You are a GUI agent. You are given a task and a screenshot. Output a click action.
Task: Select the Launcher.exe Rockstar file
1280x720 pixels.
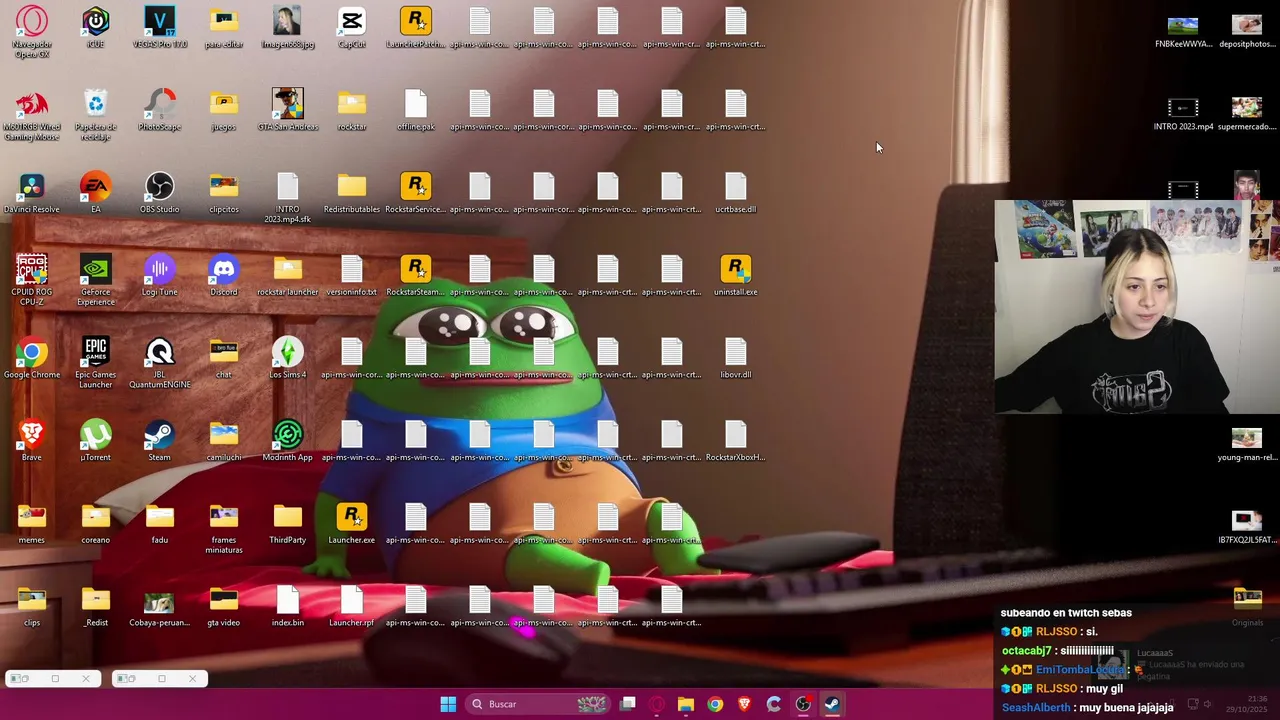pyautogui.click(x=352, y=523)
